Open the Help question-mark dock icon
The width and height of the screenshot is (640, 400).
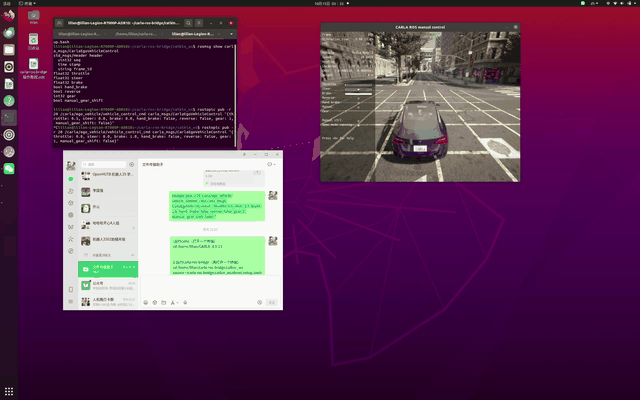coord(9,100)
